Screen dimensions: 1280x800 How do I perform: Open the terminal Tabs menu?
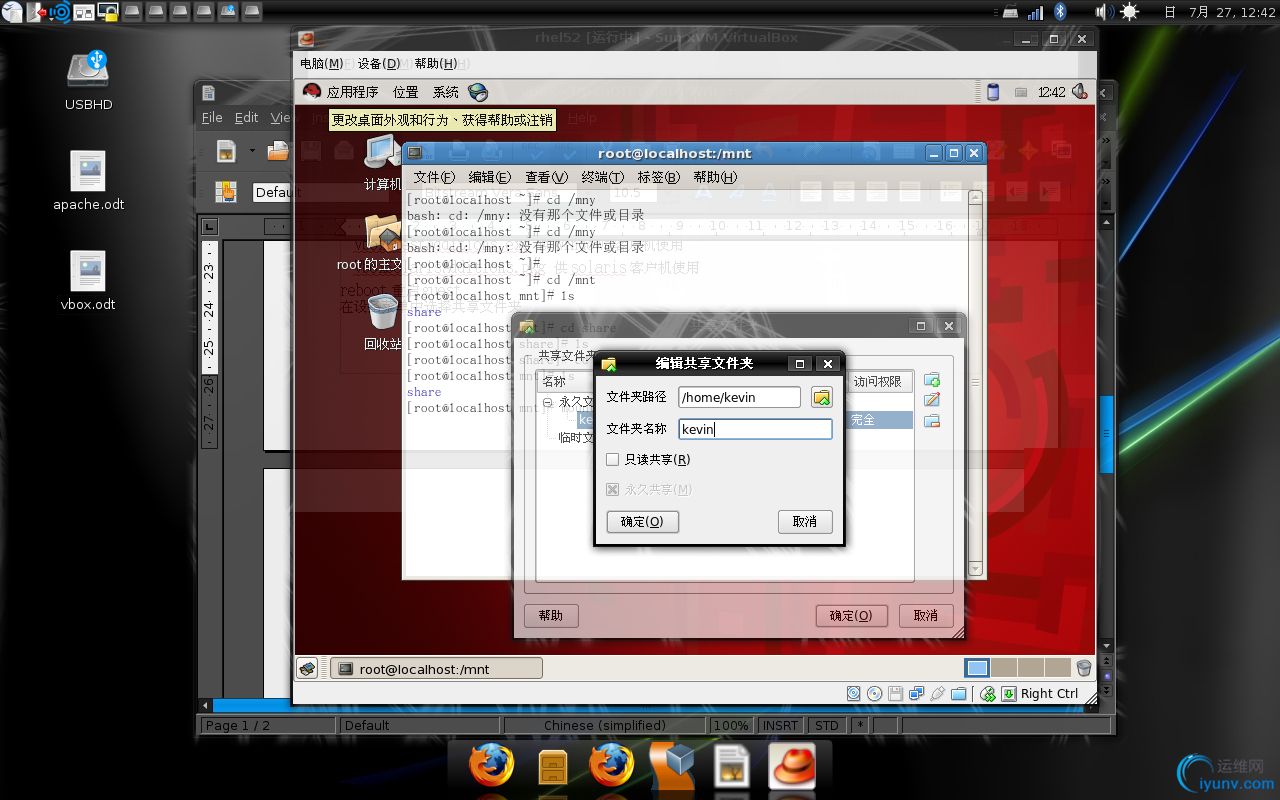[x=658, y=177]
